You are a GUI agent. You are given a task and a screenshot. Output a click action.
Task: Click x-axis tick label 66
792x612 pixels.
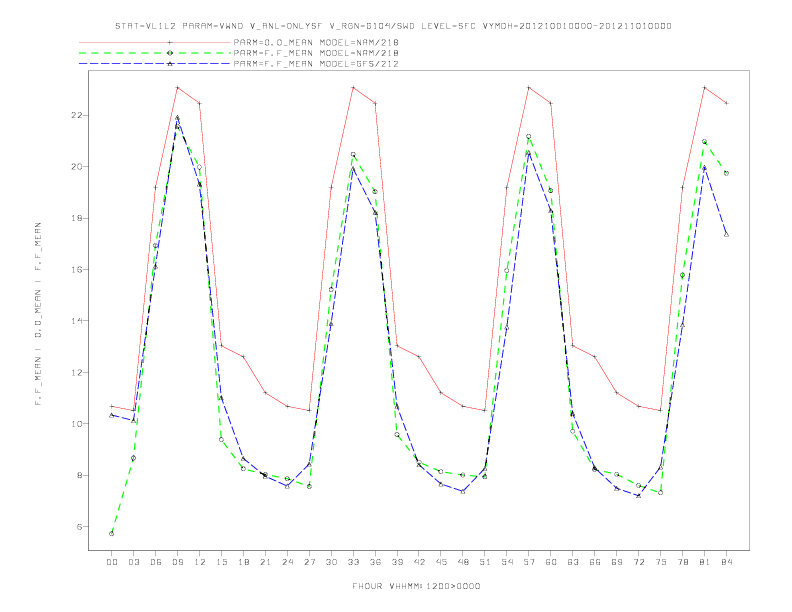tap(595, 562)
